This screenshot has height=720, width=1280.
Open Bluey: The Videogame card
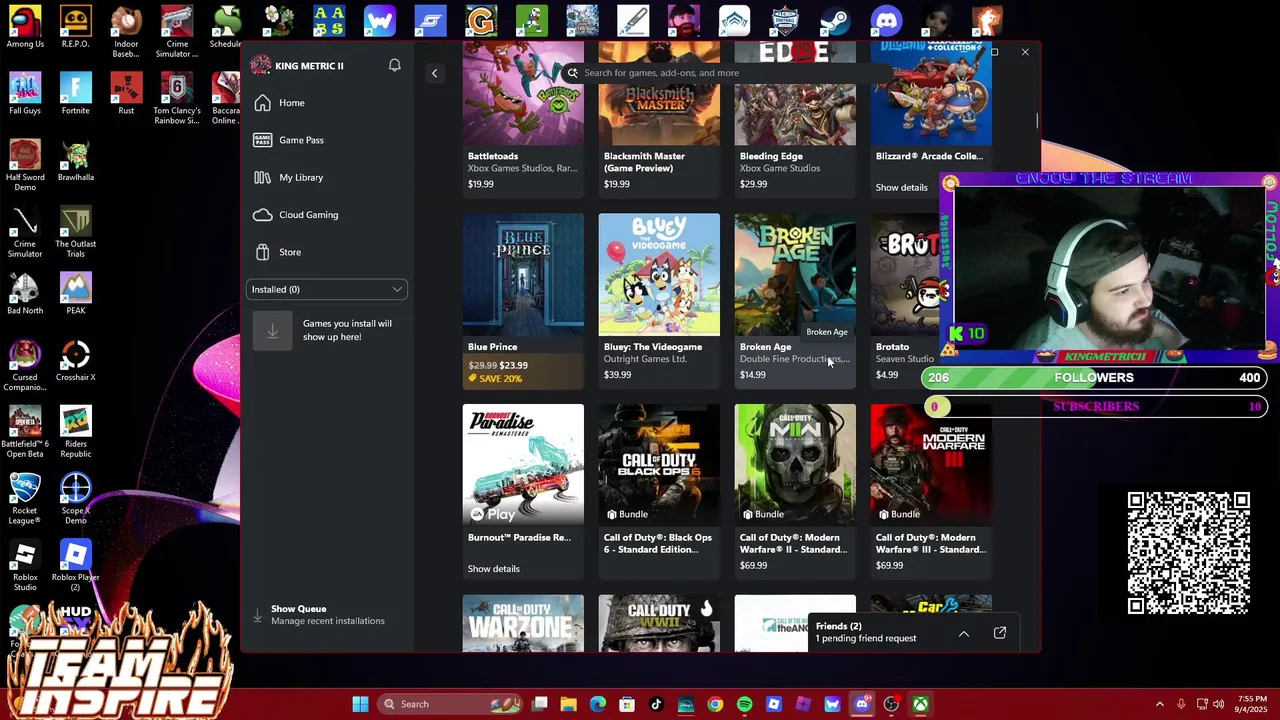click(659, 300)
